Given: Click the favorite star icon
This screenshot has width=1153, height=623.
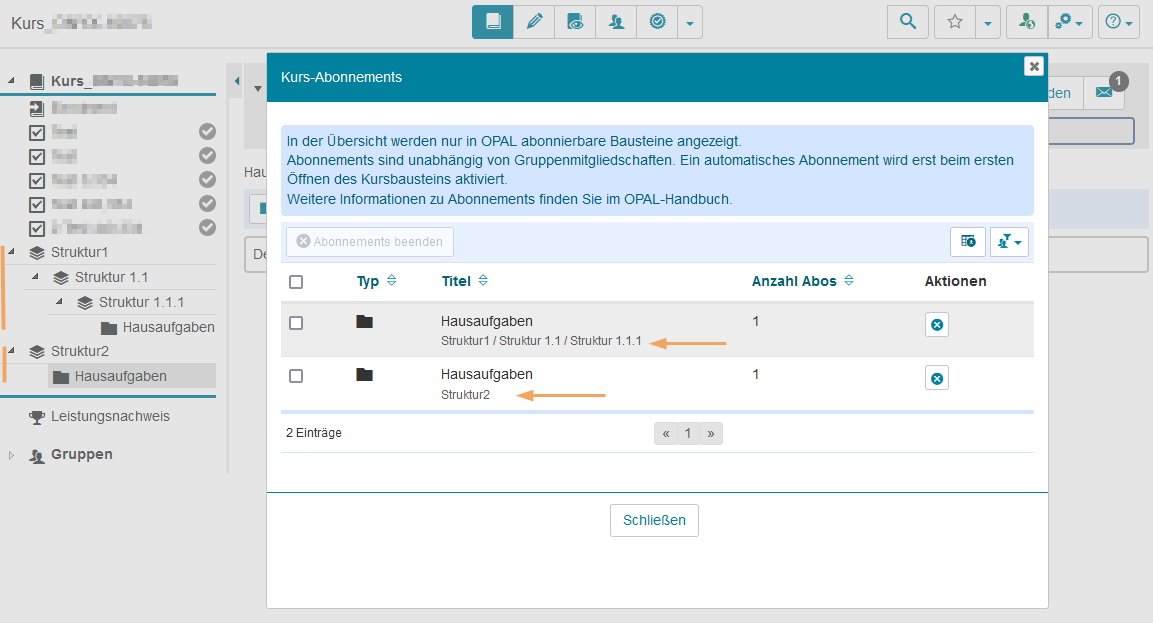Looking at the screenshot, I should [x=954, y=21].
